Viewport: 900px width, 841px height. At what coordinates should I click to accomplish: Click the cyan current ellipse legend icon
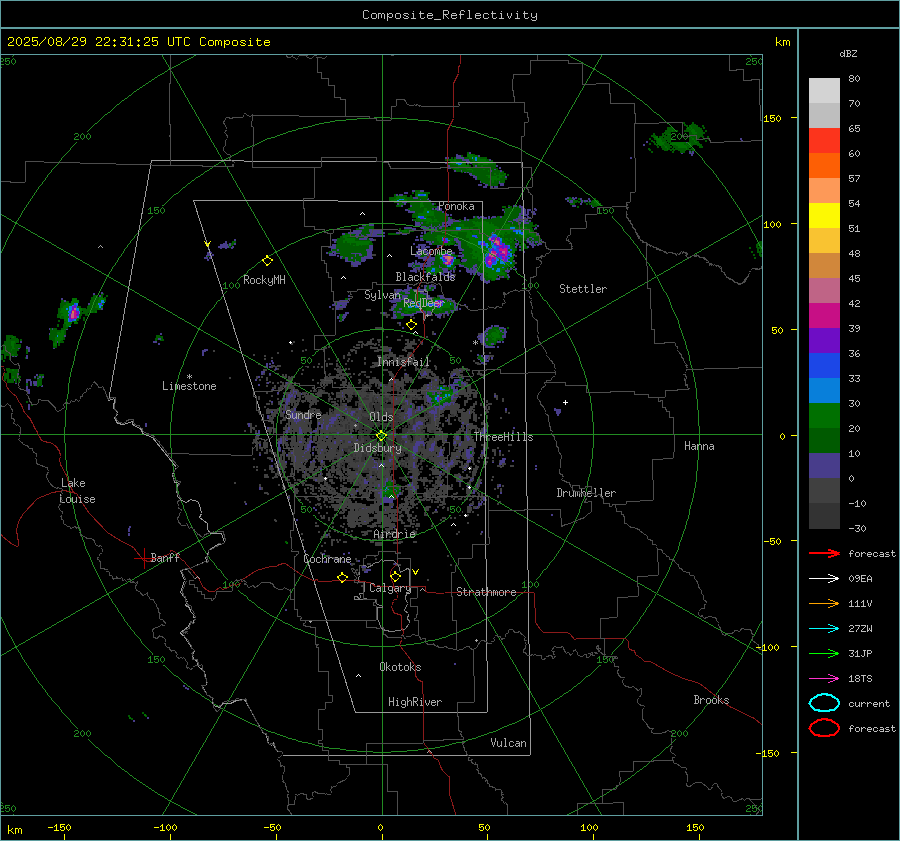point(824,703)
